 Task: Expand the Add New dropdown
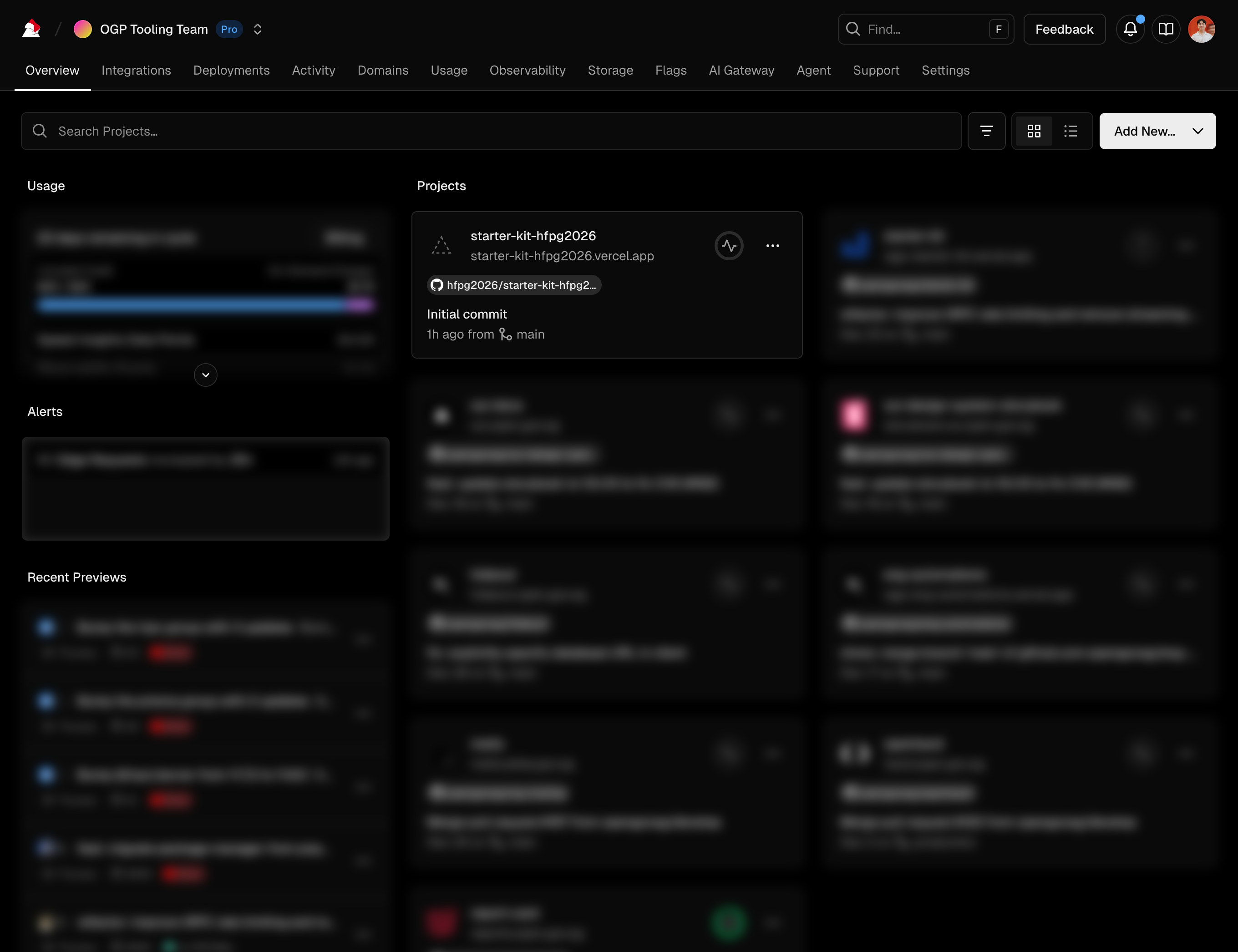(1157, 131)
